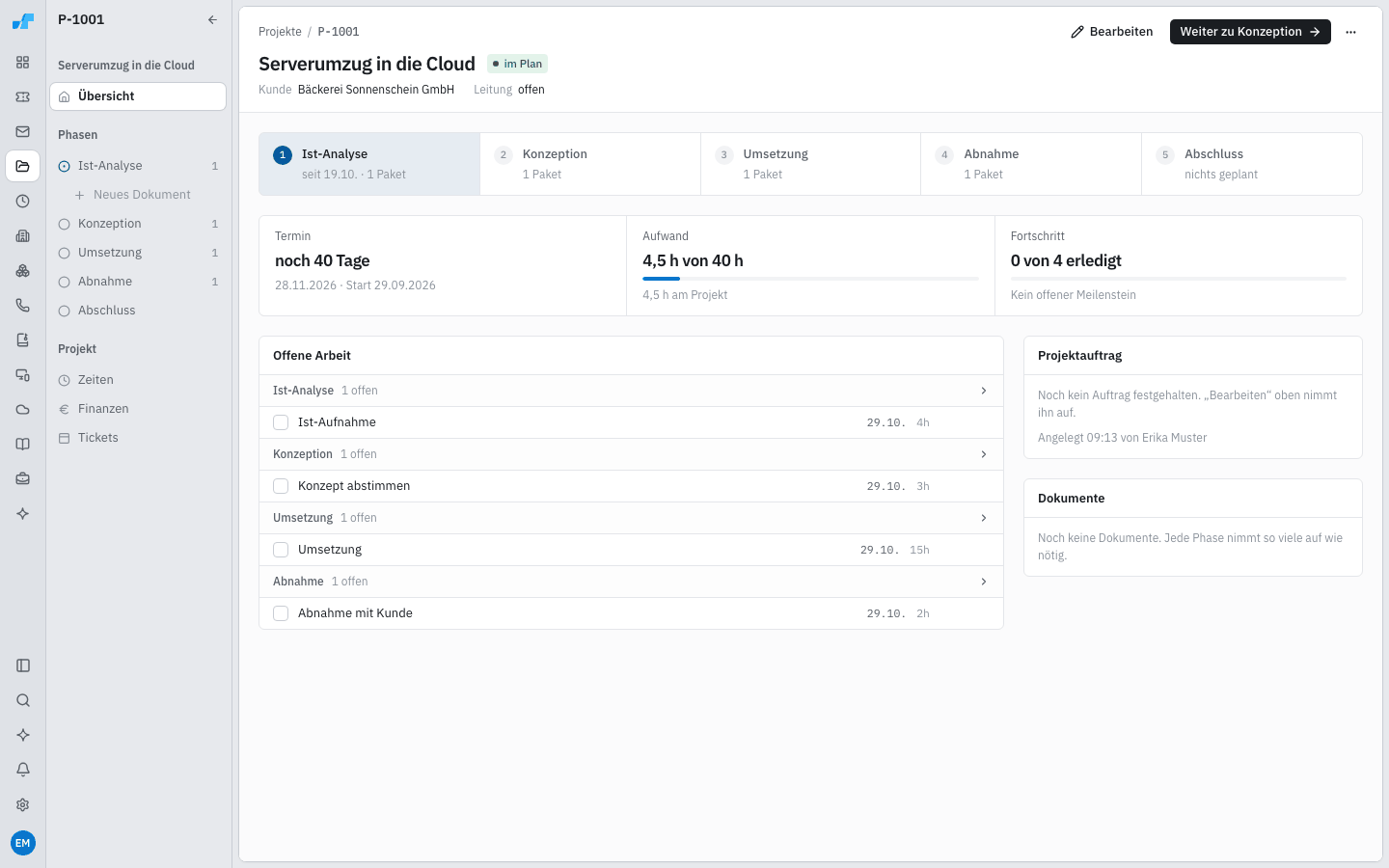The height and width of the screenshot is (868, 1389).
Task: Click the phone icon in the left rail
Action: tap(23, 305)
